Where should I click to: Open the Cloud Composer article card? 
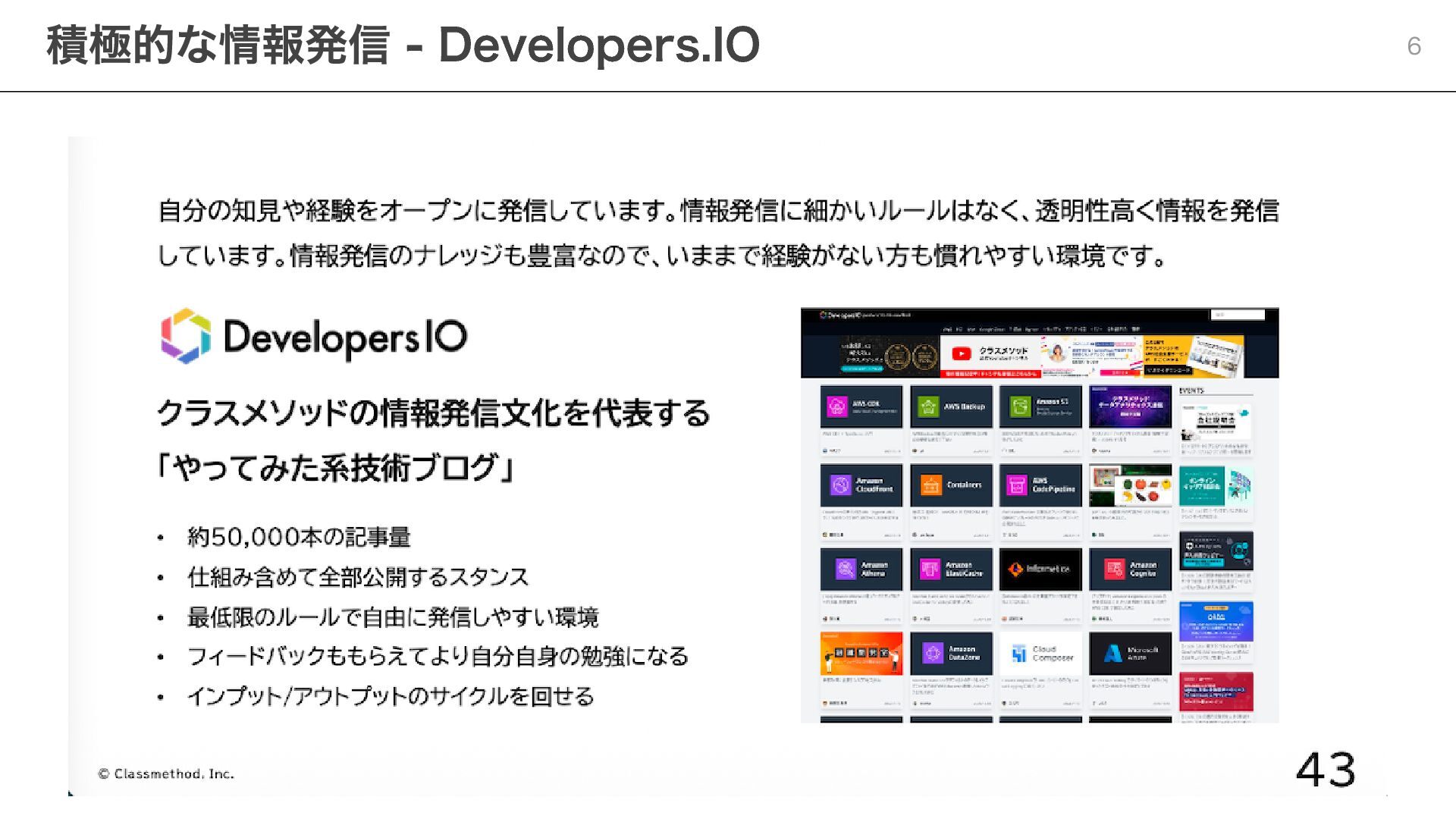click(x=1040, y=653)
